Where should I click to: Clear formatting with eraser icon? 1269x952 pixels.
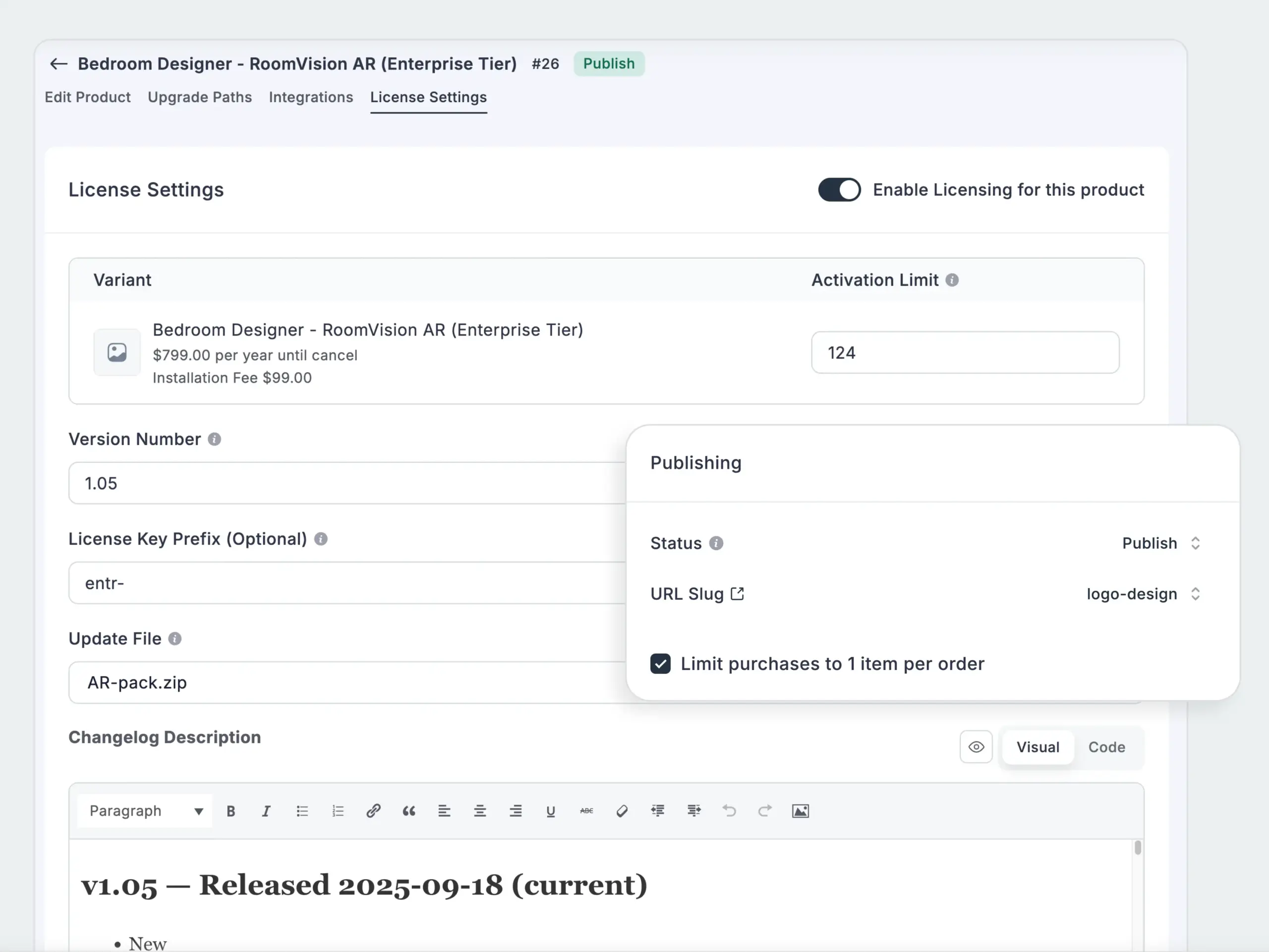[622, 811]
